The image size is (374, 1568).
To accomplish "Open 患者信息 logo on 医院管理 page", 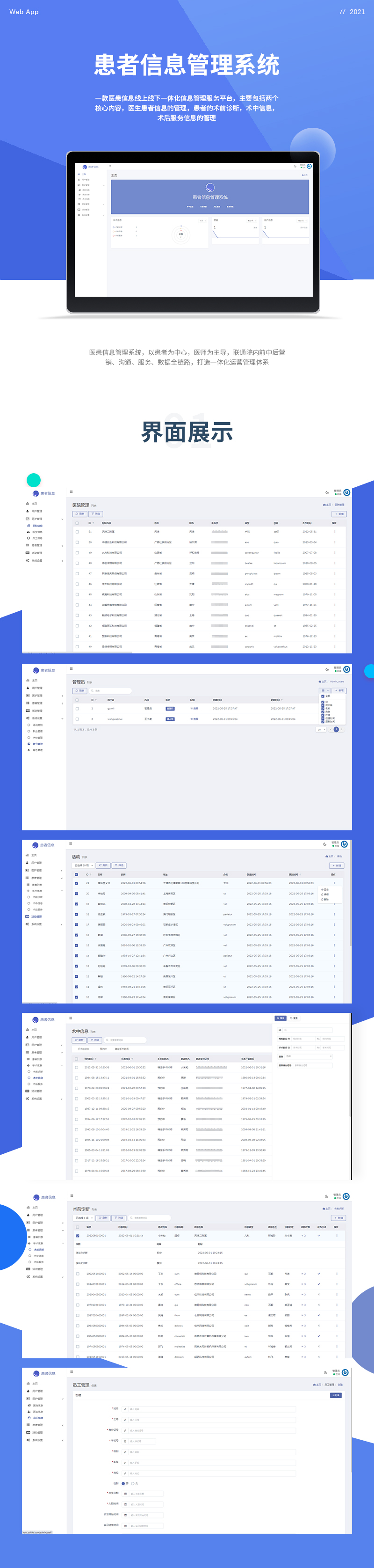I will (44, 494).
